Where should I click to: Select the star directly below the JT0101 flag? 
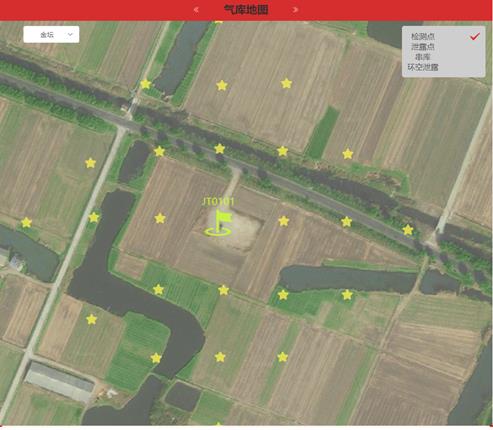click(224, 290)
